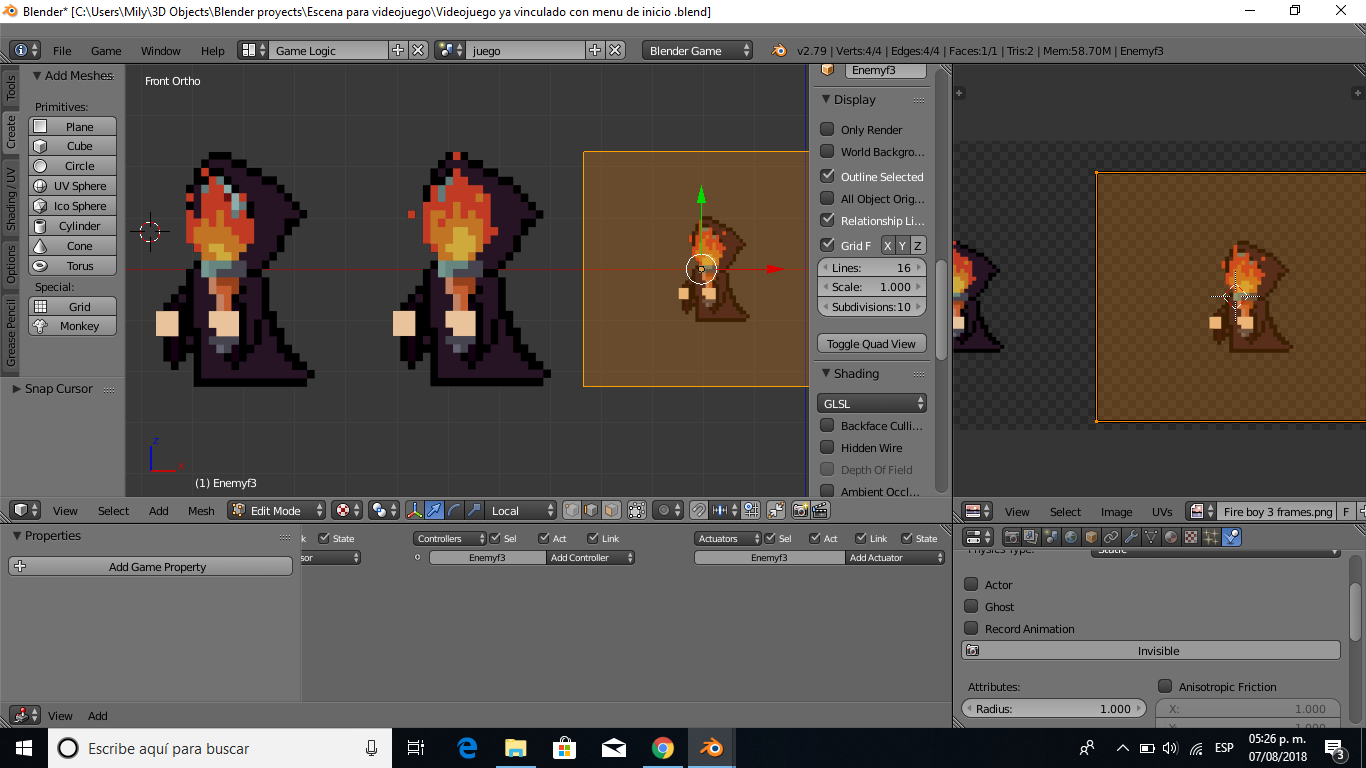Enable the All Object Origins checkbox
This screenshot has width=1366, height=768.
(x=827, y=198)
